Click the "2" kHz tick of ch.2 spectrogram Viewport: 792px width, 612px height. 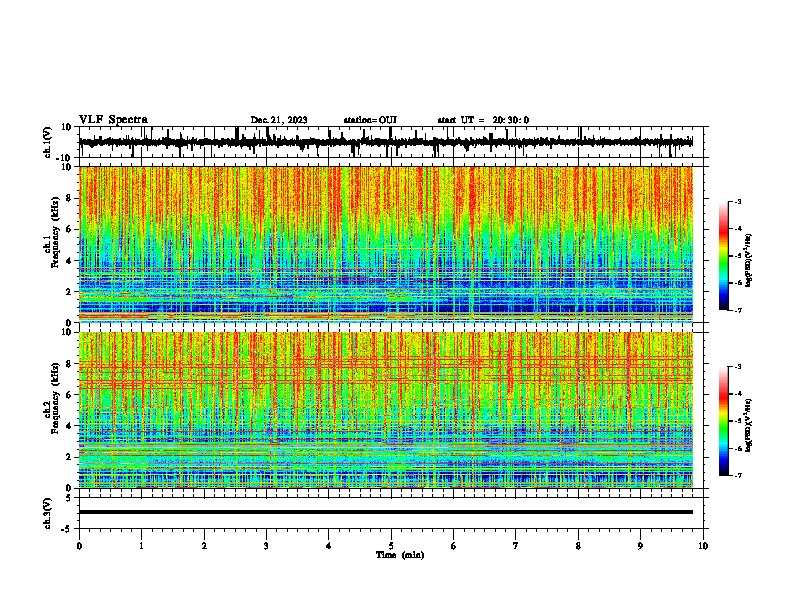(x=69, y=457)
